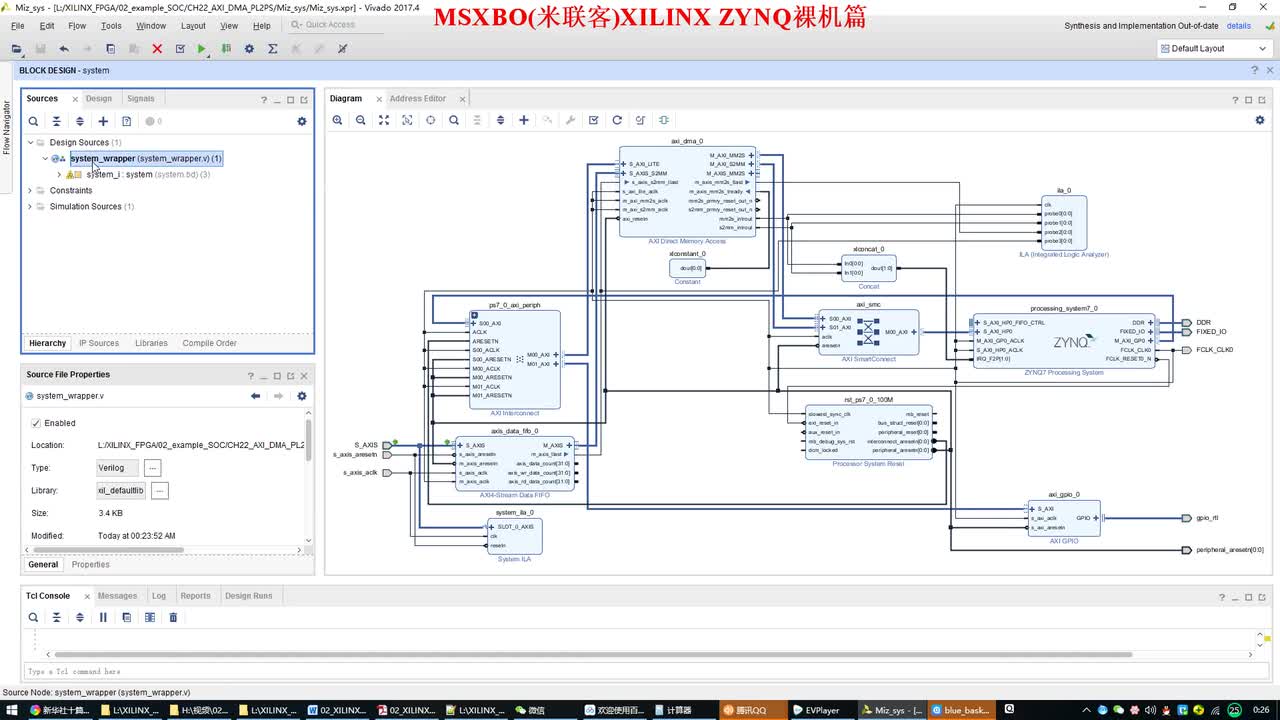The height and width of the screenshot is (720, 1280).
Task: Click the Undo arrow in main toolbar
Action: click(x=64, y=48)
